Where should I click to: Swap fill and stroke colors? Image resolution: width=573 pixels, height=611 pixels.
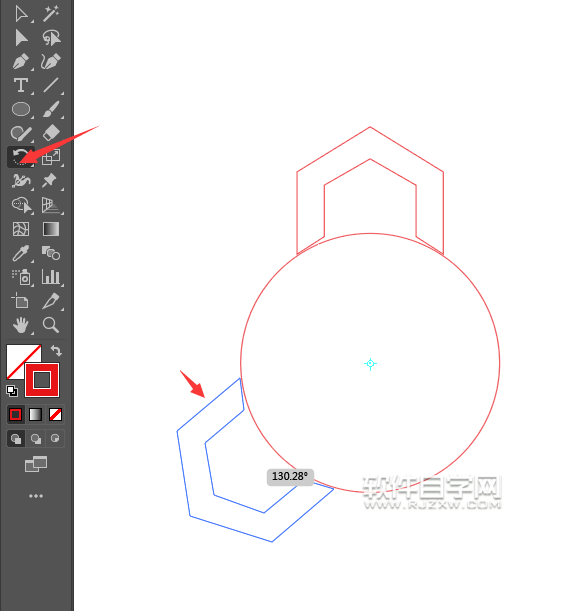pos(56,351)
